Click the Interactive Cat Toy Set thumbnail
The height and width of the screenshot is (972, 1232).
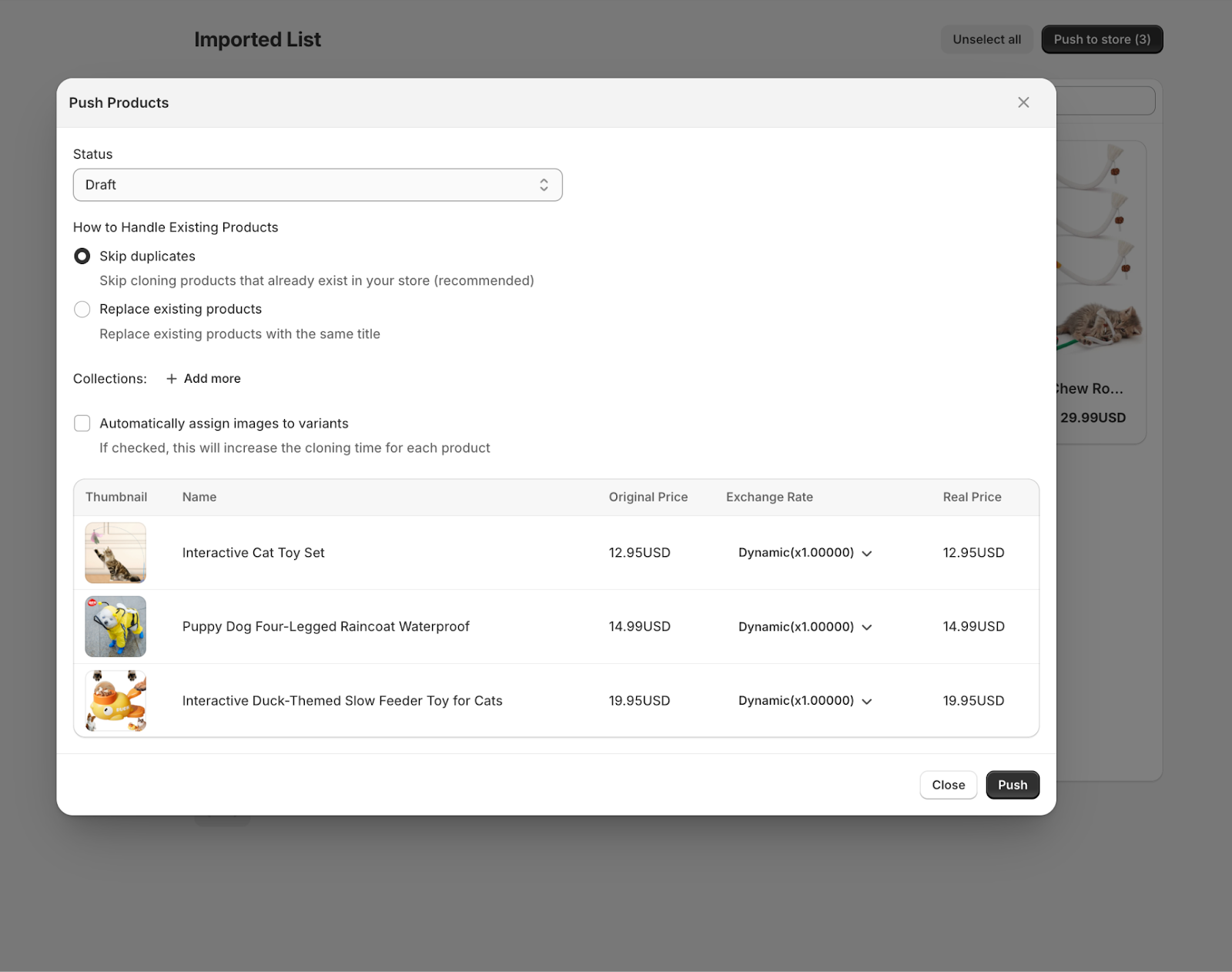[x=115, y=553]
